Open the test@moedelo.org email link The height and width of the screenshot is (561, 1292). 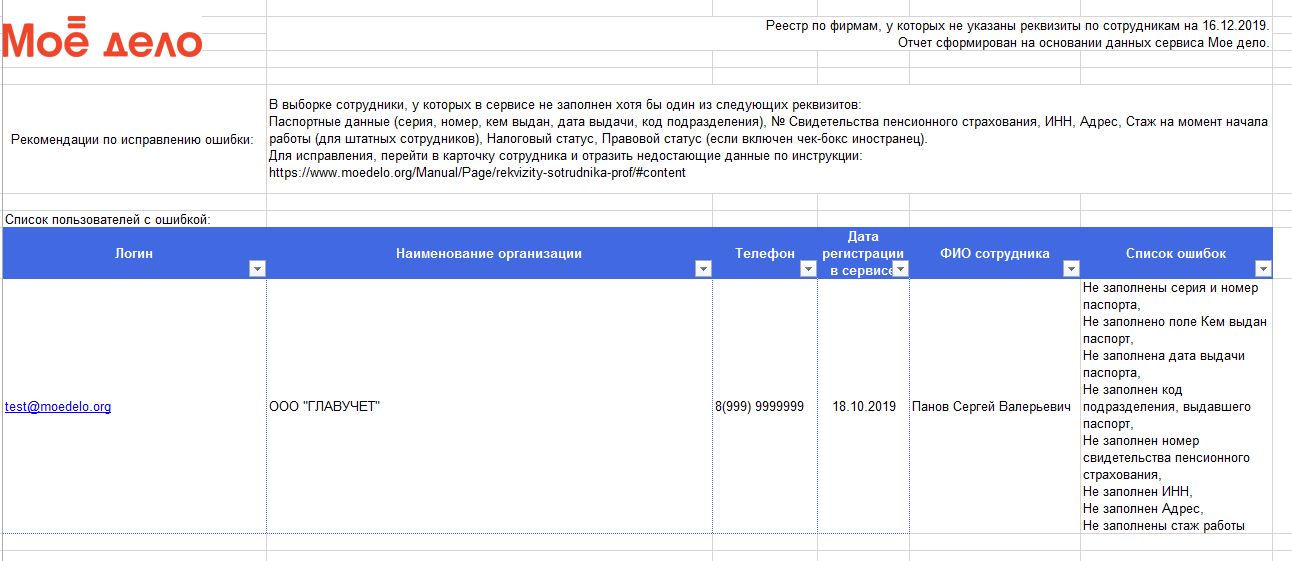(x=58, y=407)
